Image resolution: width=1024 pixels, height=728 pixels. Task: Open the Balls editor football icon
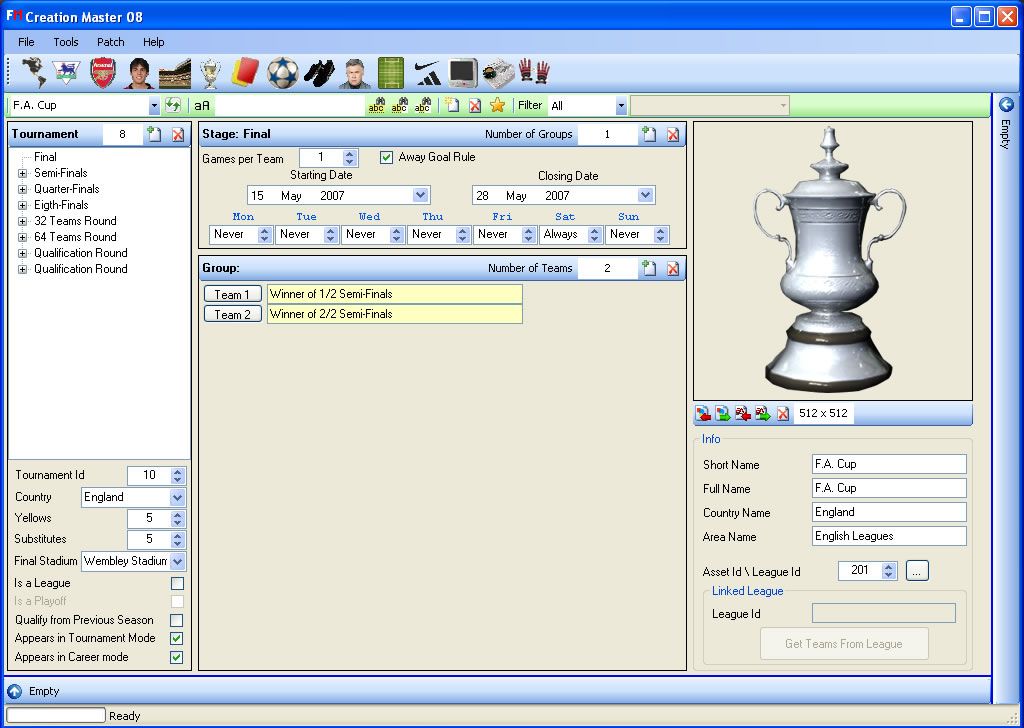283,72
